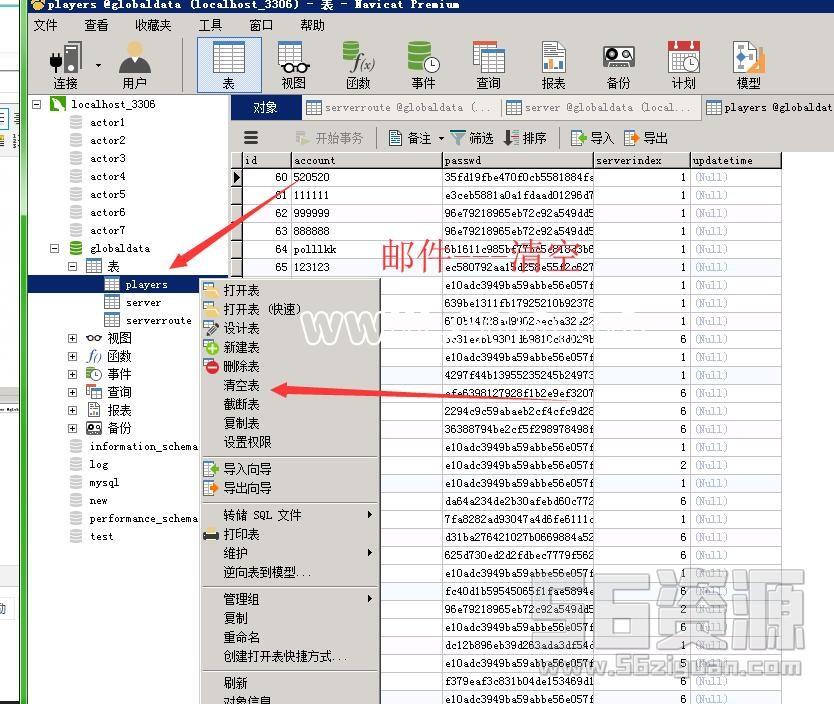Click the 函数 (Function) toolbar icon
834x704 pixels.
pos(357,64)
